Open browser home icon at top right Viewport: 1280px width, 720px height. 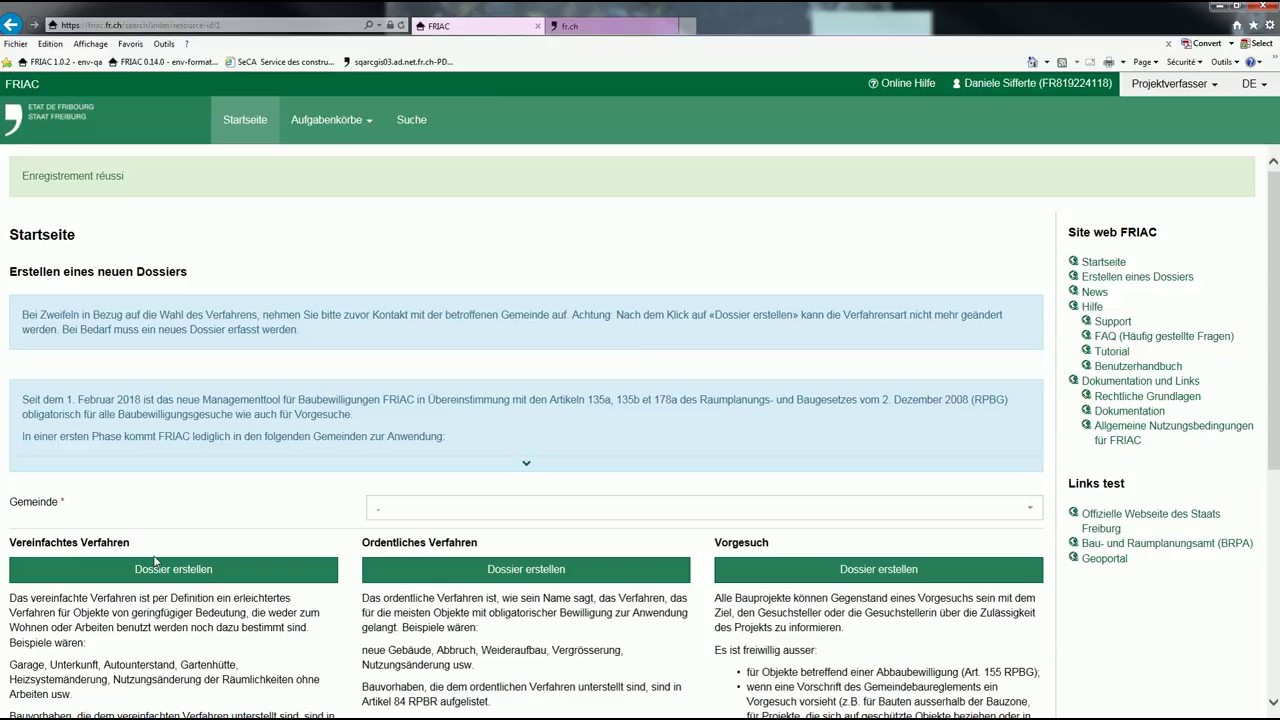pos(1237,25)
